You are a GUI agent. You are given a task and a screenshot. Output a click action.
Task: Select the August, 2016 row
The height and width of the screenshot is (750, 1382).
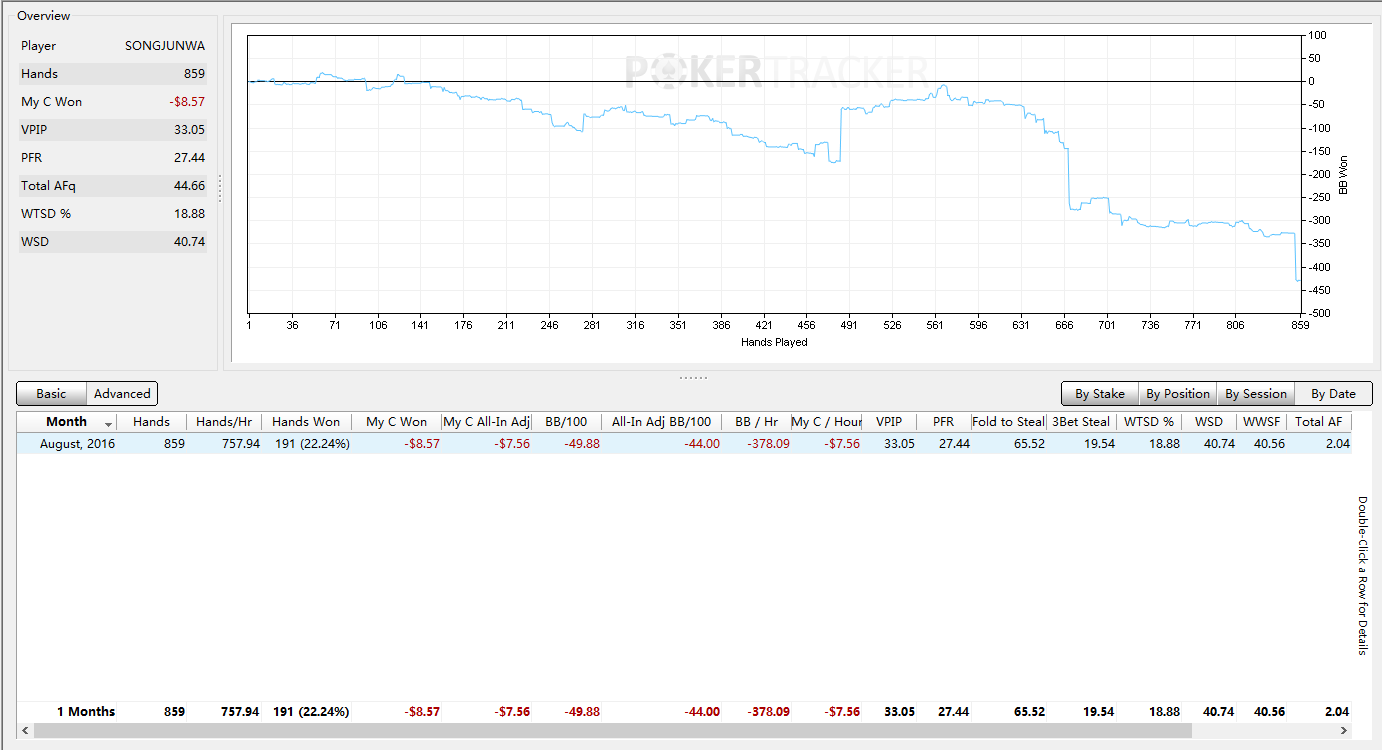pyautogui.click(x=684, y=444)
